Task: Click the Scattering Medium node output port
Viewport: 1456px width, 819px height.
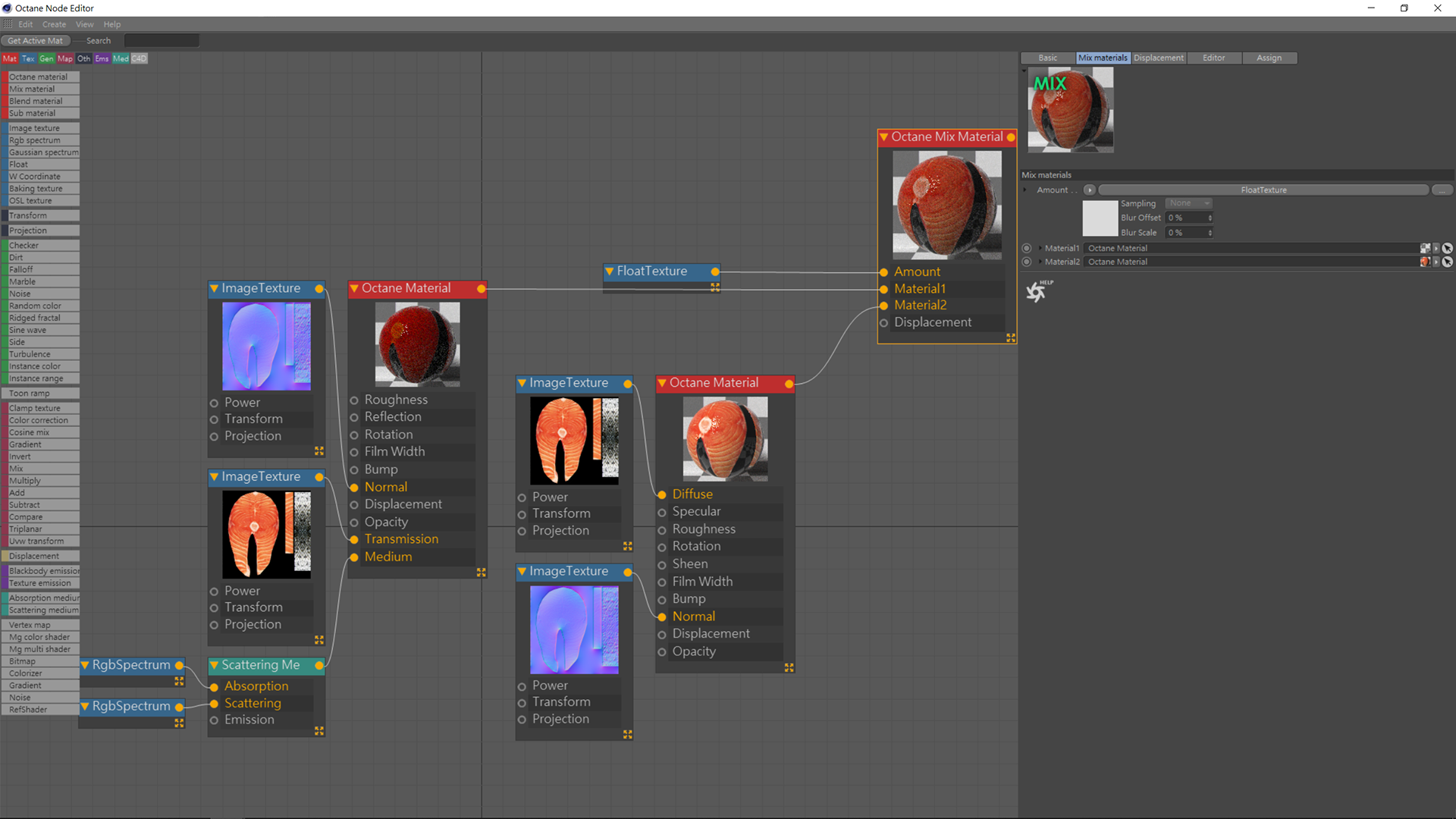Action: tap(319, 666)
